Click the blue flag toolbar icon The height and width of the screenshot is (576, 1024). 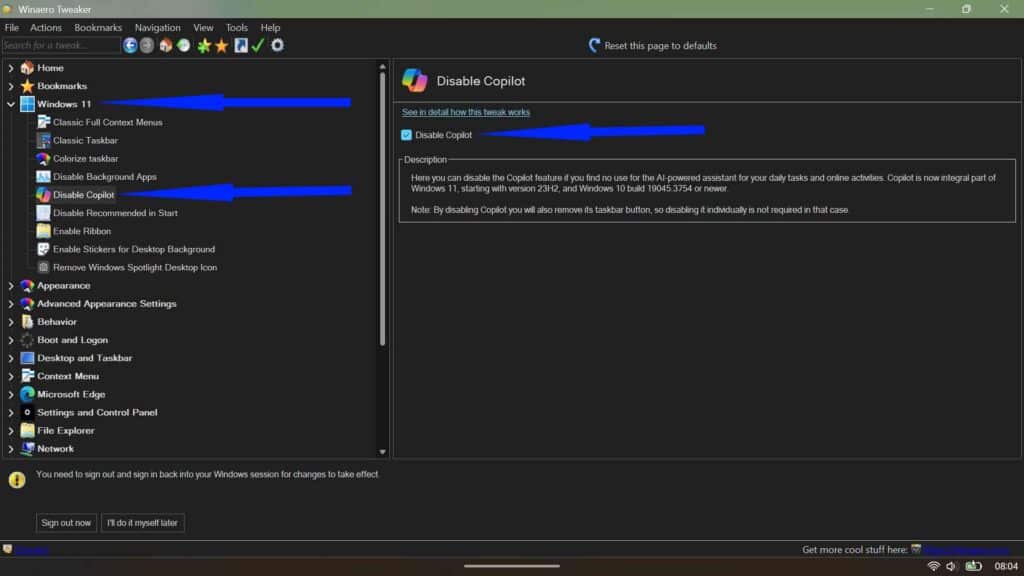(240, 45)
